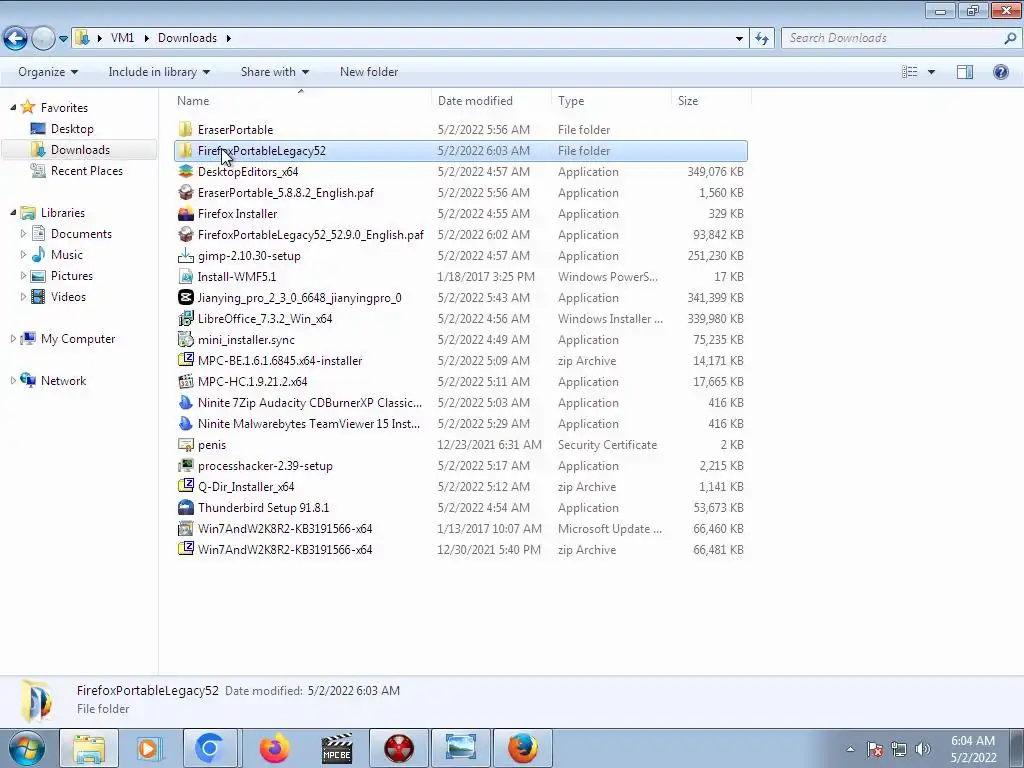Click the Refresh button in address bar

coord(762,39)
